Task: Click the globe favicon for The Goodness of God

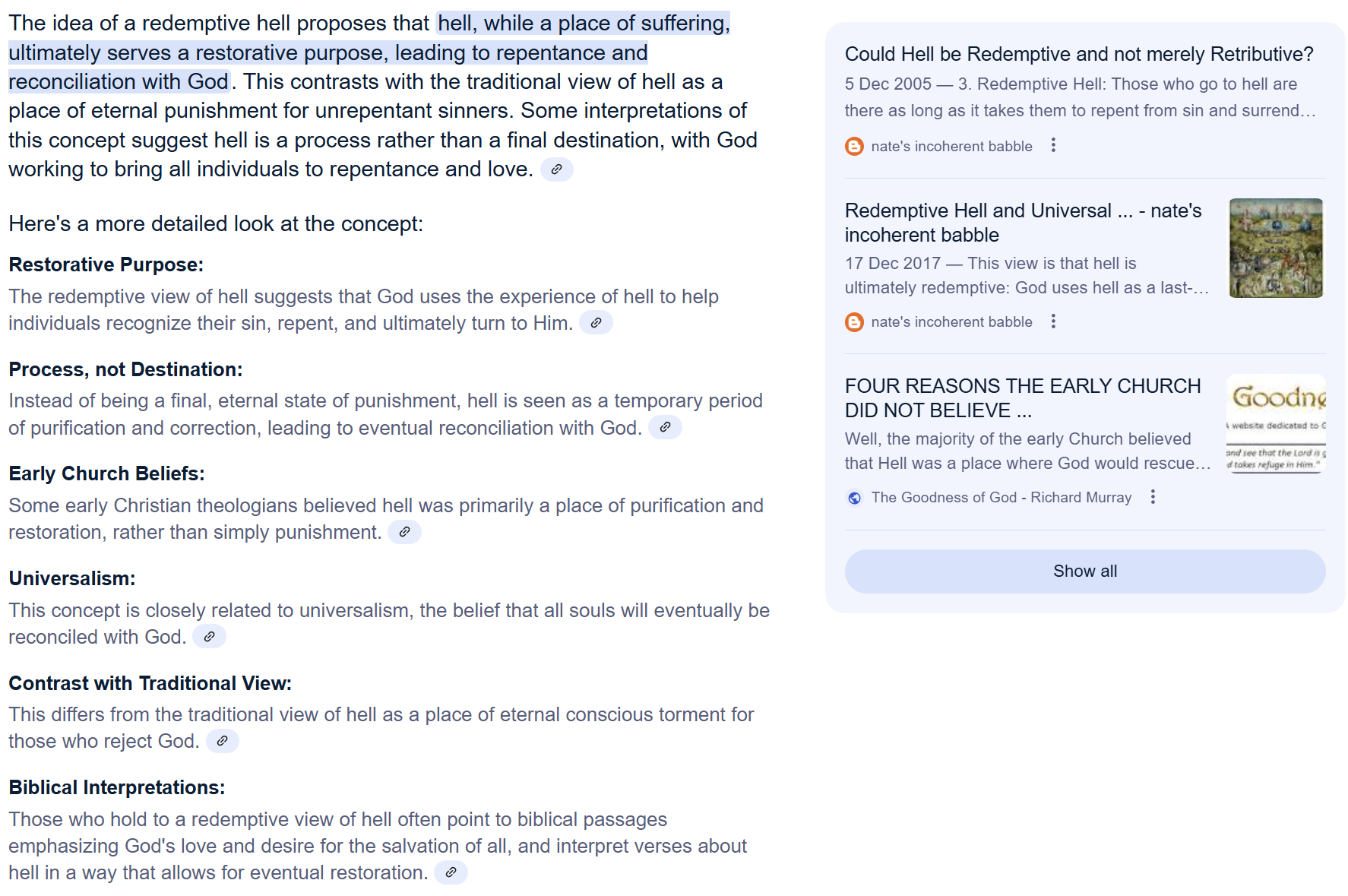Action: tap(855, 498)
